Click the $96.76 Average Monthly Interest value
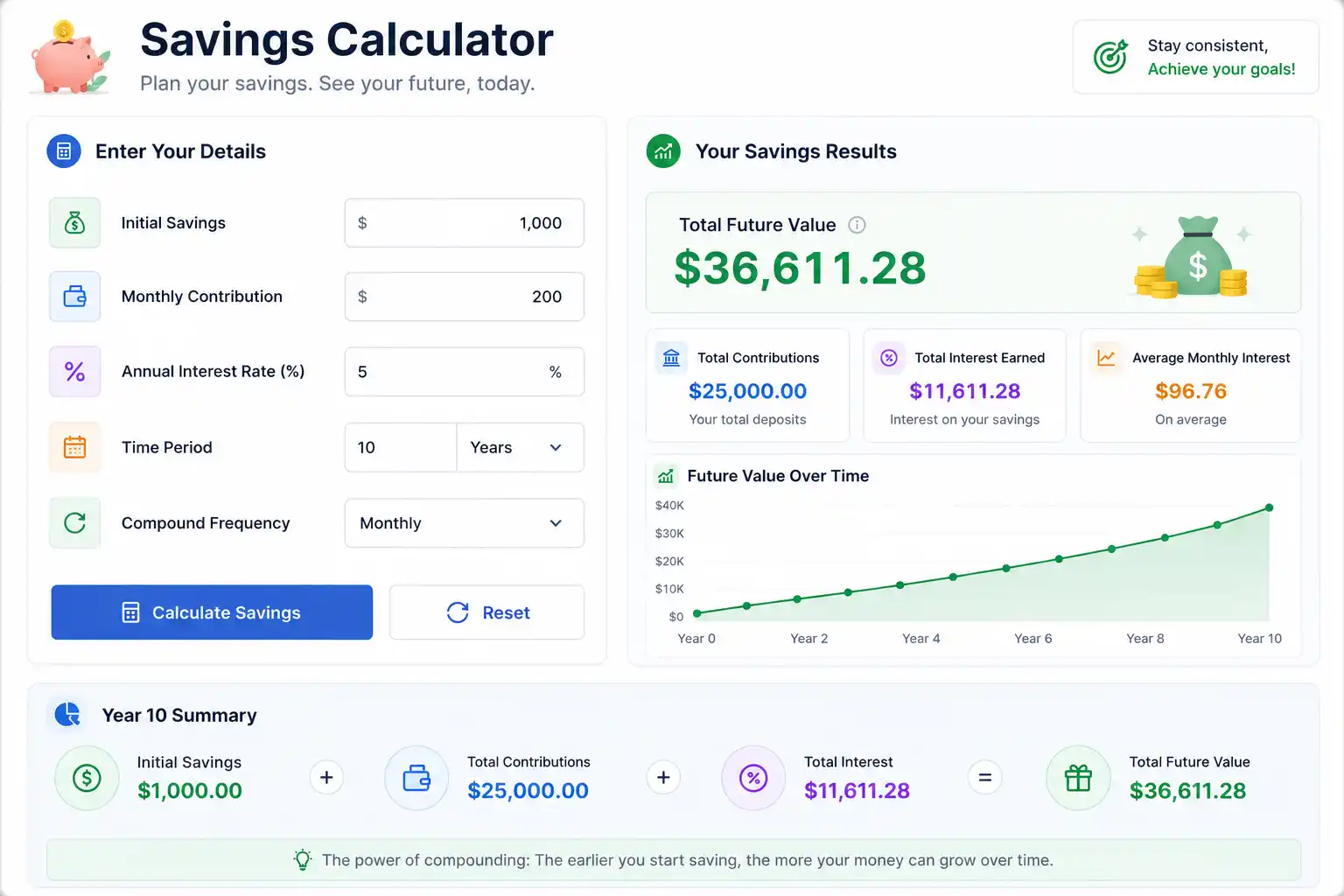This screenshot has width=1344, height=896. coord(1191,391)
